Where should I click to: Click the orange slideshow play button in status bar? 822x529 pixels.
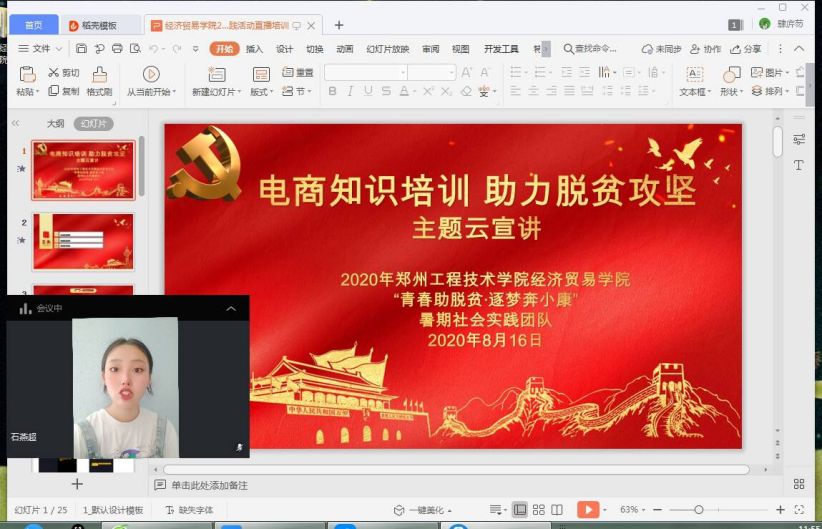coord(588,510)
